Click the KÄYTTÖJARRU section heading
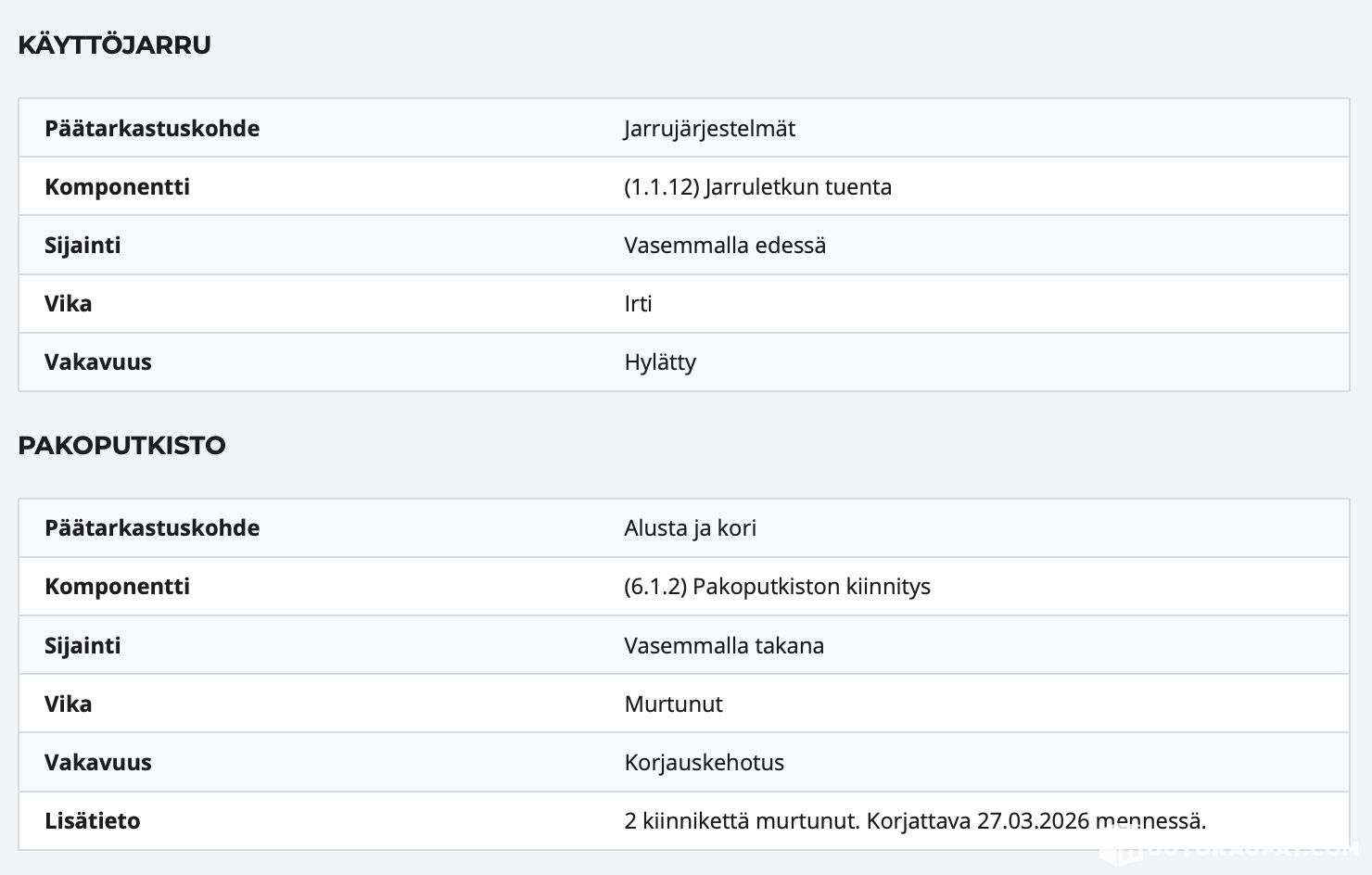 114,44
